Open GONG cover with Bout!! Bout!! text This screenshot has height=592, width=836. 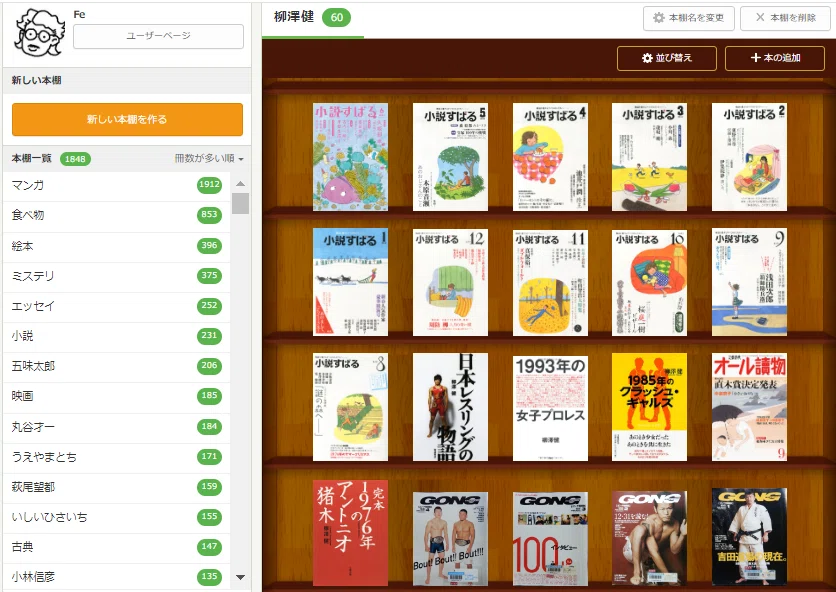tap(450, 539)
